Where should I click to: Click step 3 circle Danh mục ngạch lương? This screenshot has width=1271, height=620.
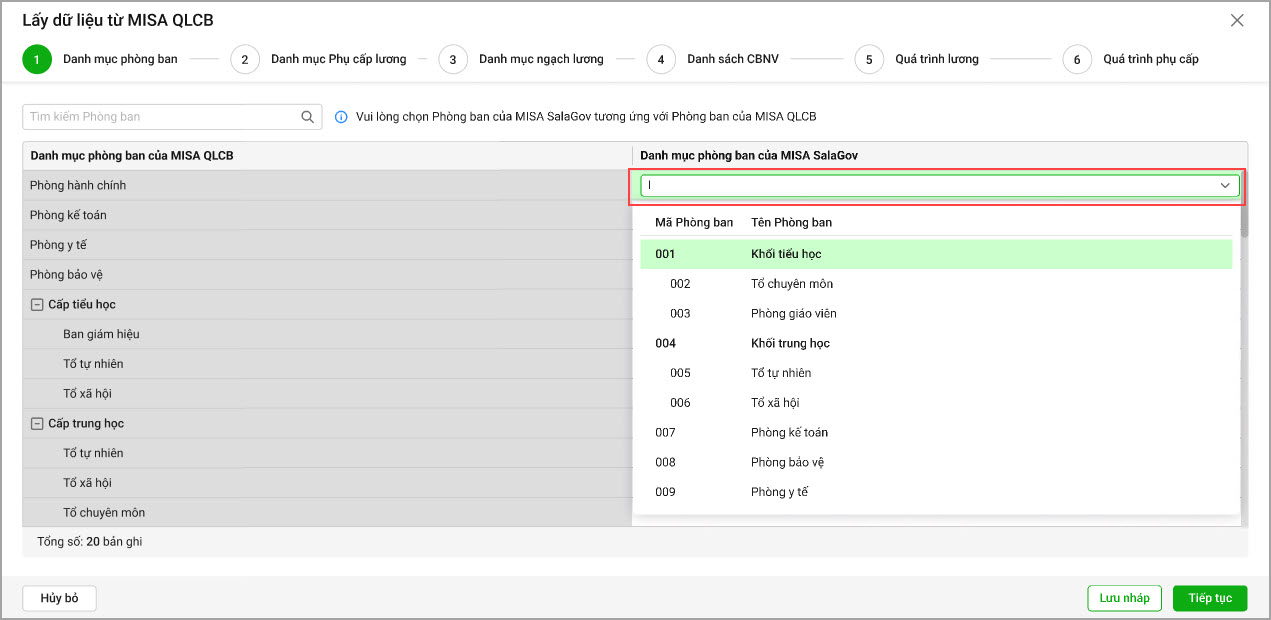[x=453, y=59]
